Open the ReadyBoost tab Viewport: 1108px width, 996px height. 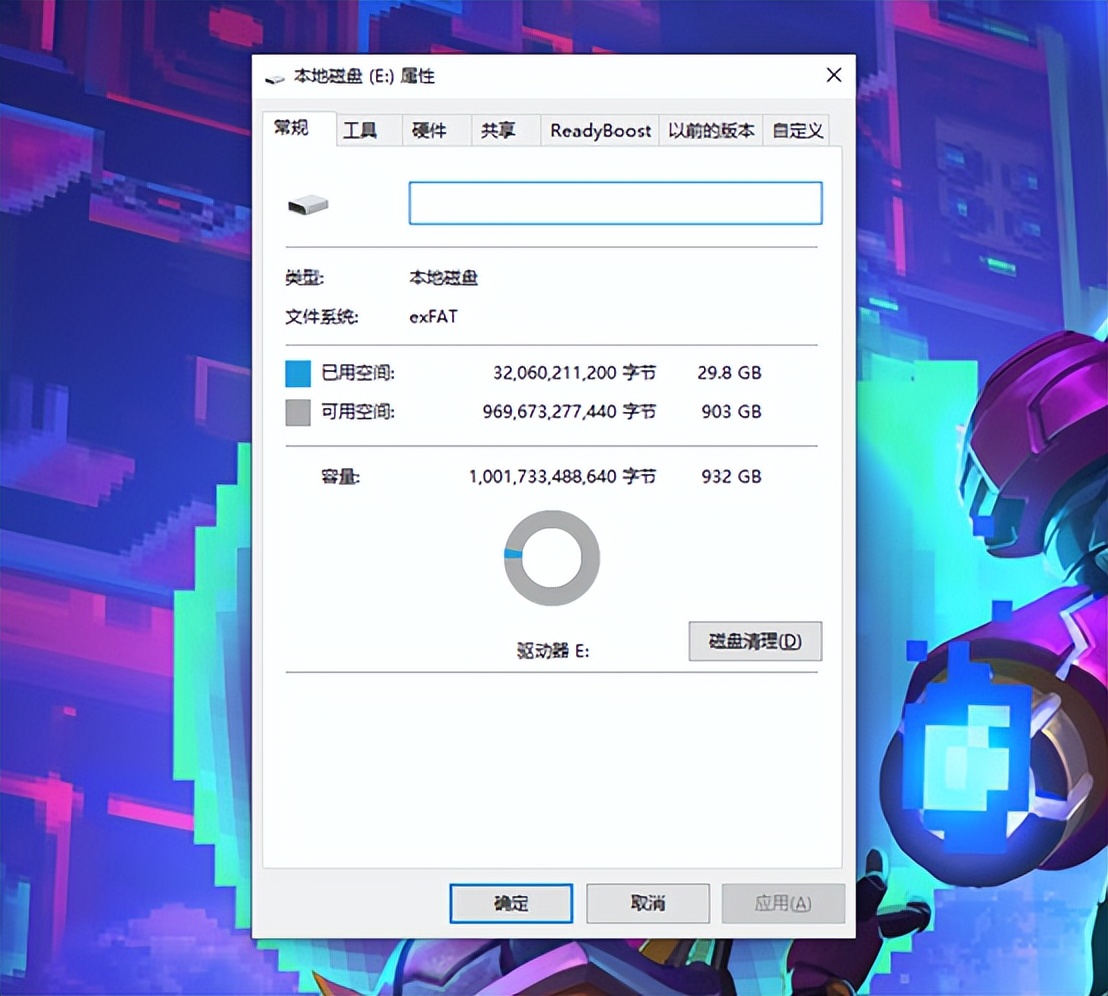[600, 131]
